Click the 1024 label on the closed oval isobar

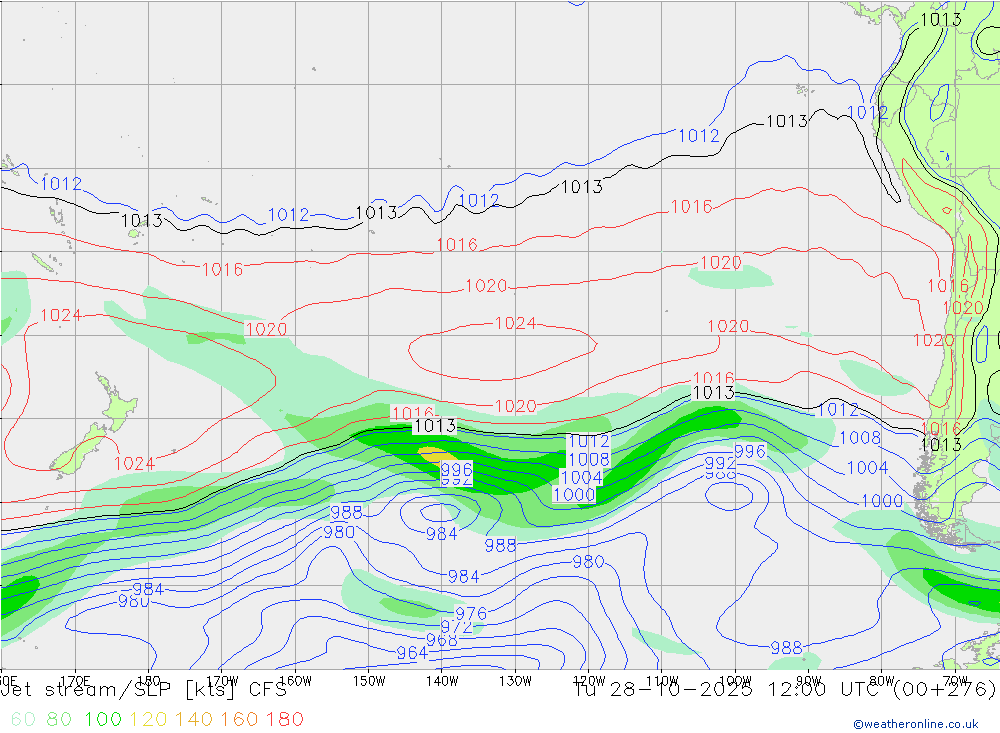(x=515, y=323)
